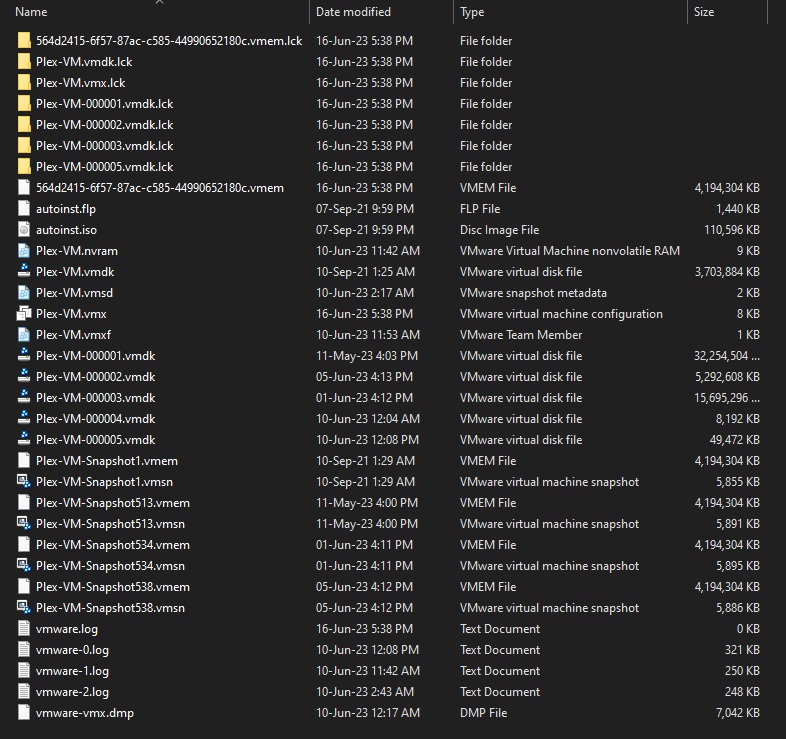Select the Plex-VM-000001.vmdk disk icon
This screenshot has height=739, width=786.
tap(25, 356)
